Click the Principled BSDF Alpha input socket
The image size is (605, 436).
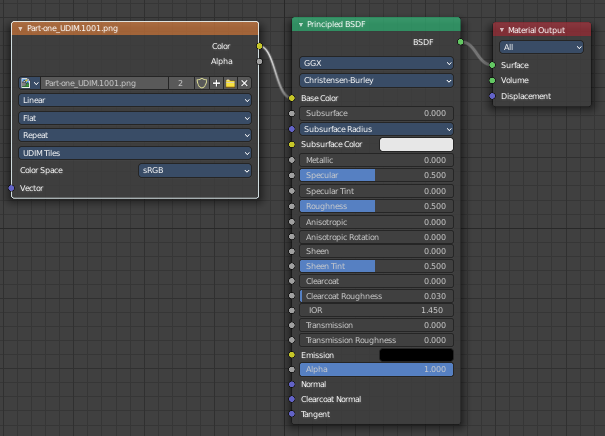click(292, 369)
